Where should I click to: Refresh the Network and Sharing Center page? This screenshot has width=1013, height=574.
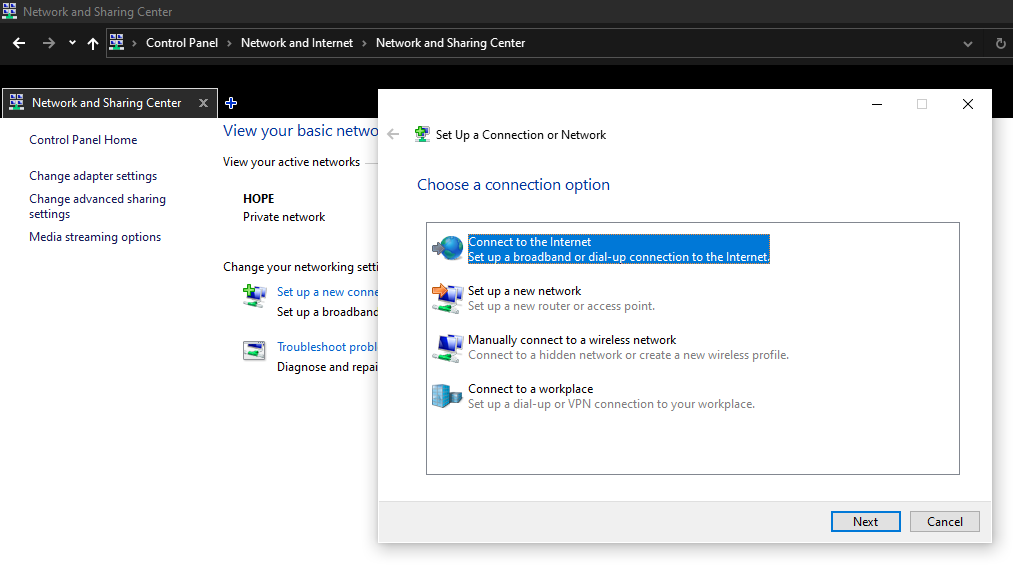point(1000,43)
